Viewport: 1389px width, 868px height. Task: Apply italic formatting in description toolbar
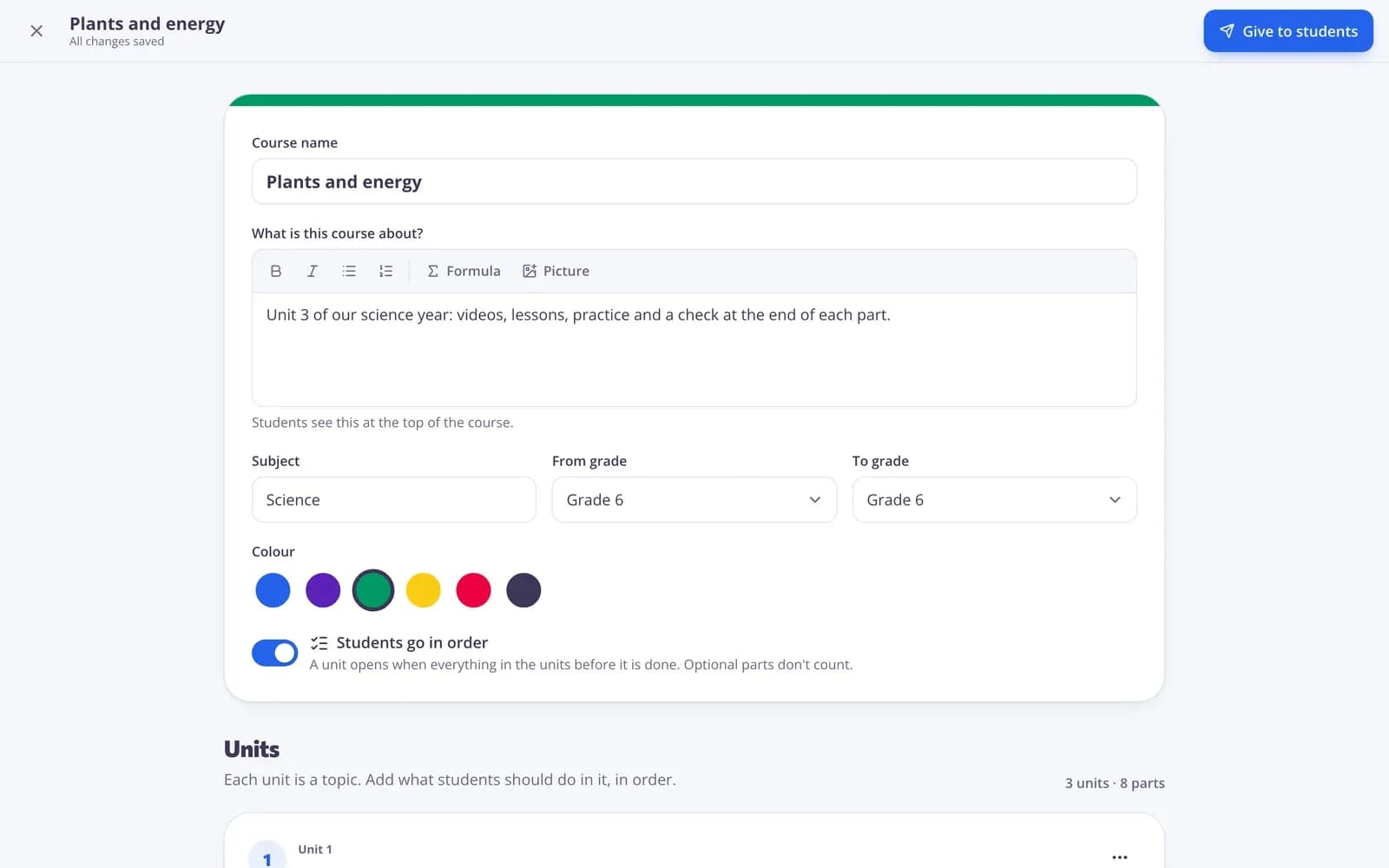coord(313,271)
